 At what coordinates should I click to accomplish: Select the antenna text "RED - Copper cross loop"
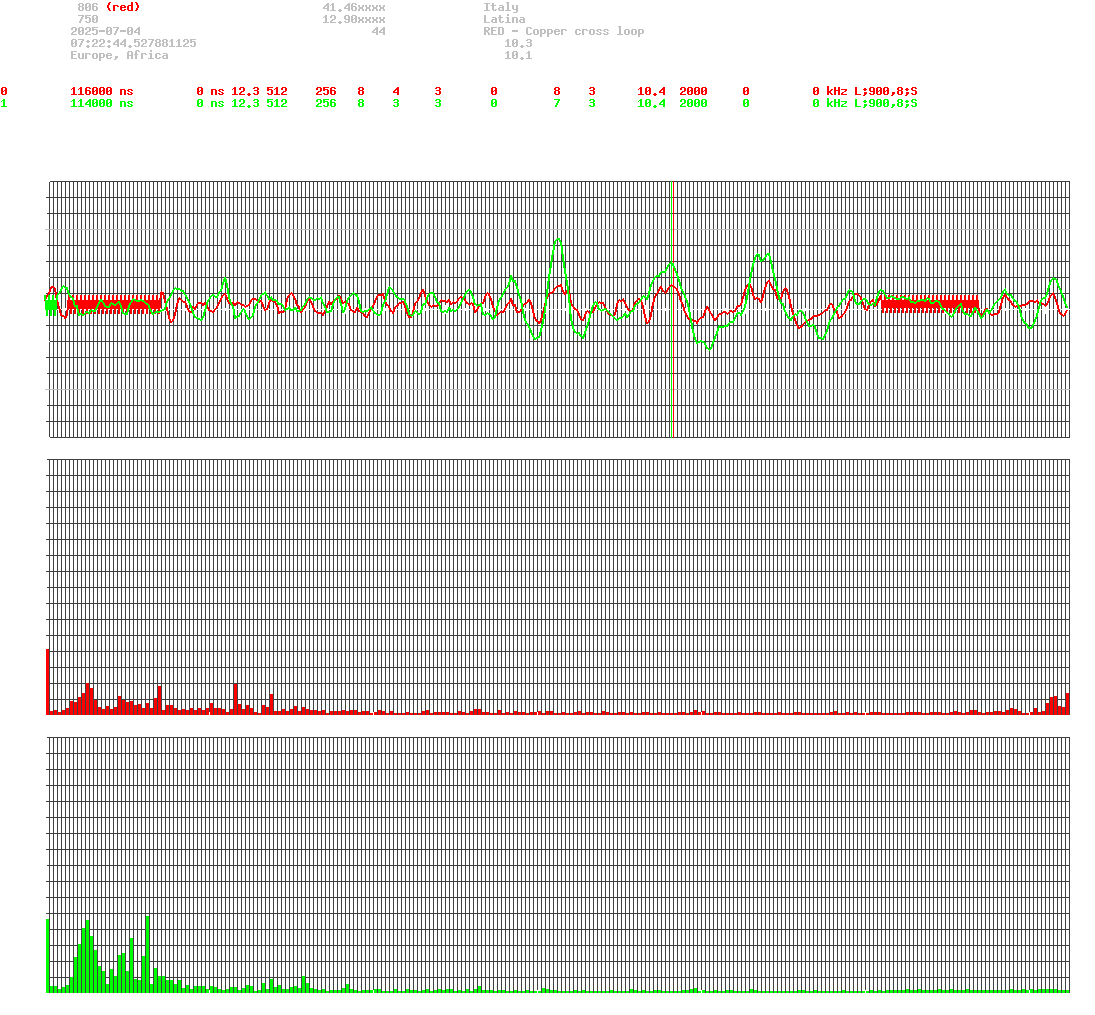tap(564, 31)
